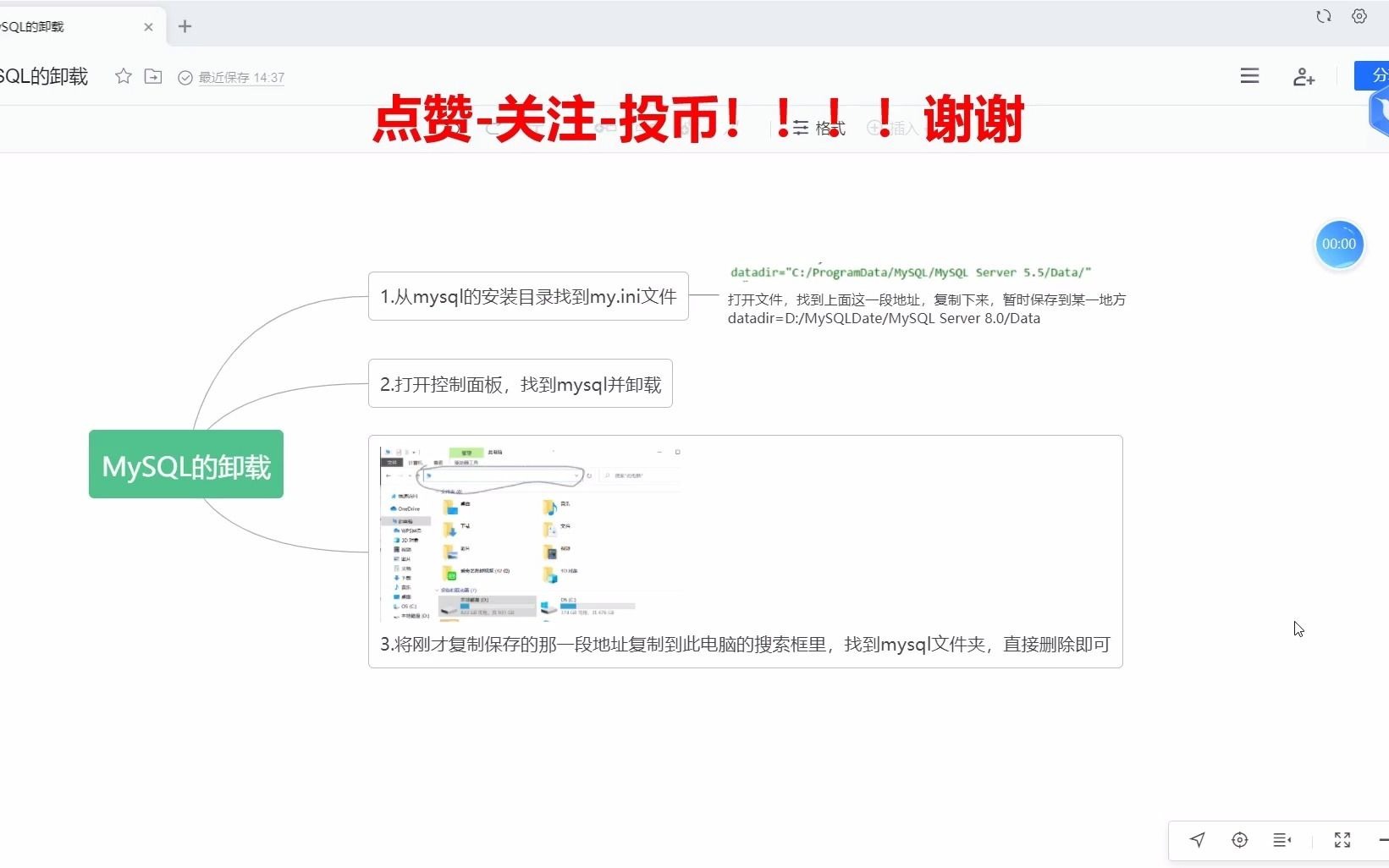This screenshot has width=1389, height=868.
Task: Click the 00:00 timer bubble
Action: coord(1339,244)
